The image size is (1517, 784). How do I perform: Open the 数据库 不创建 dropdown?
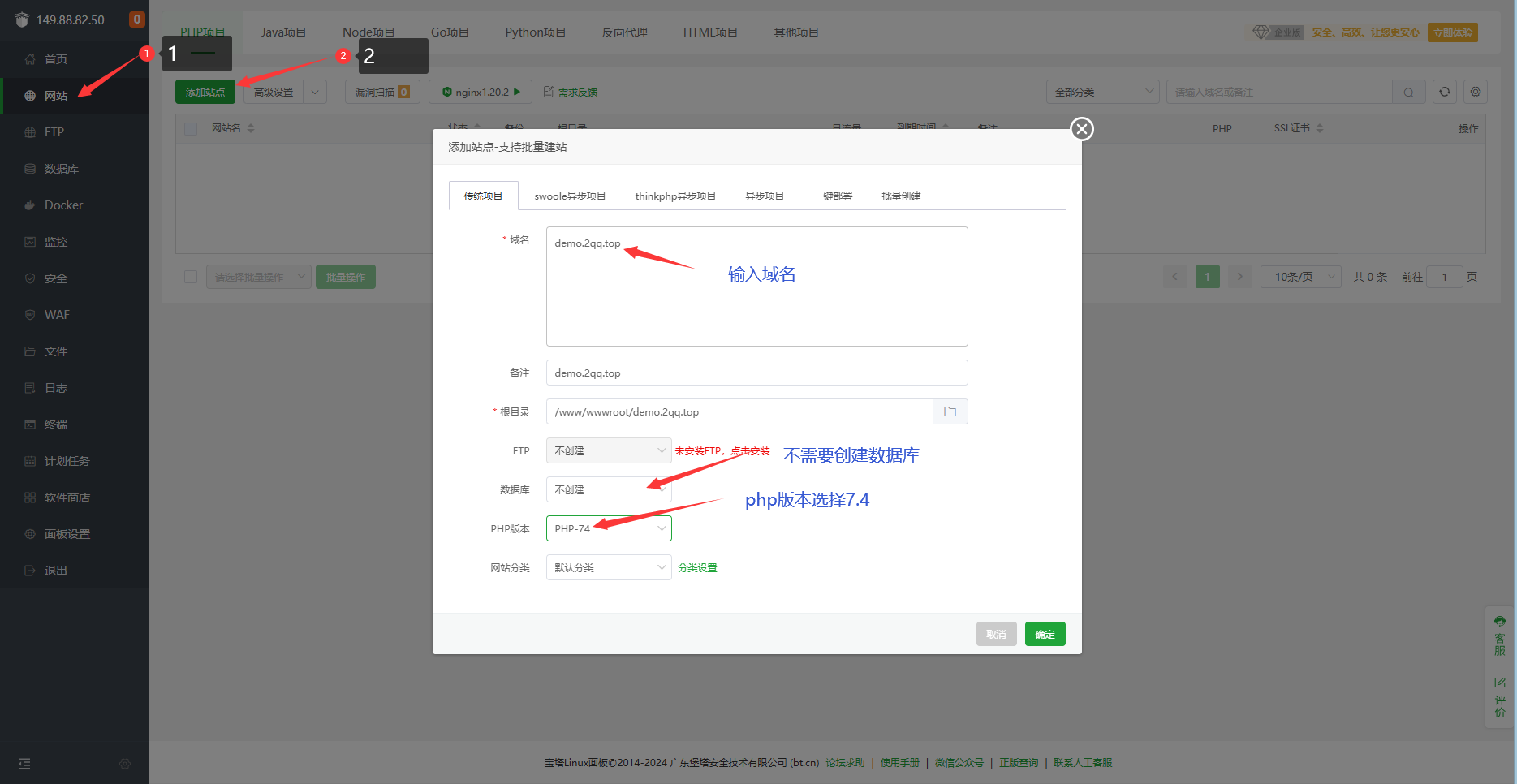(609, 489)
